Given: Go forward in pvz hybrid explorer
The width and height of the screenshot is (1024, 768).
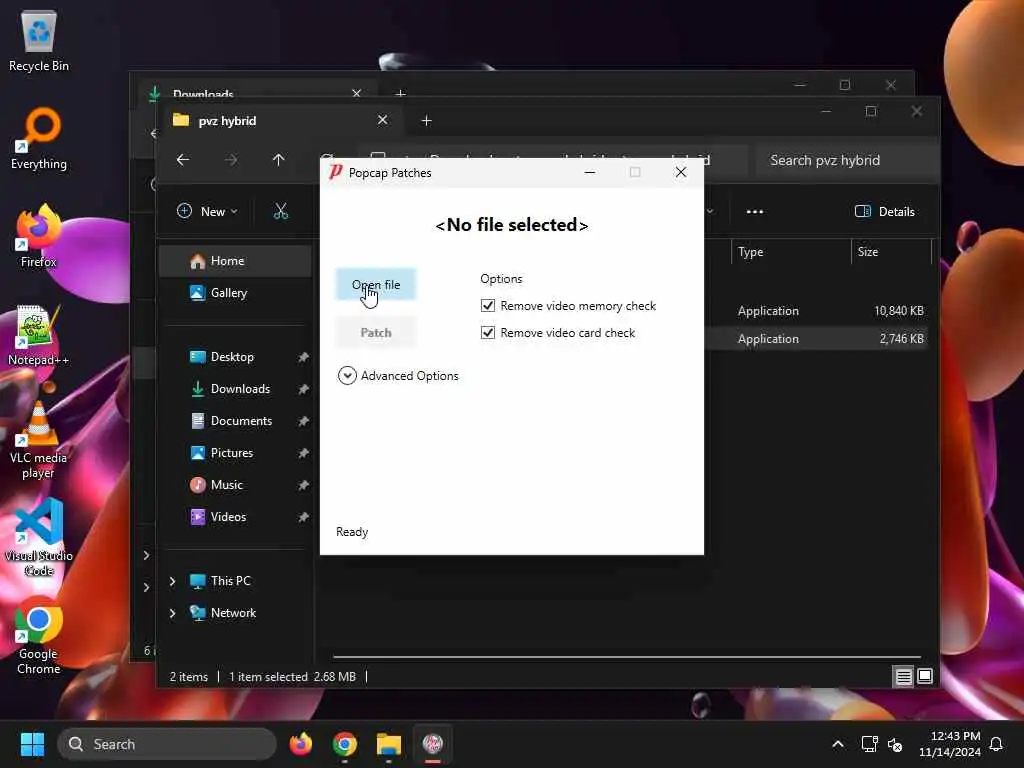Looking at the screenshot, I should pos(231,160).
